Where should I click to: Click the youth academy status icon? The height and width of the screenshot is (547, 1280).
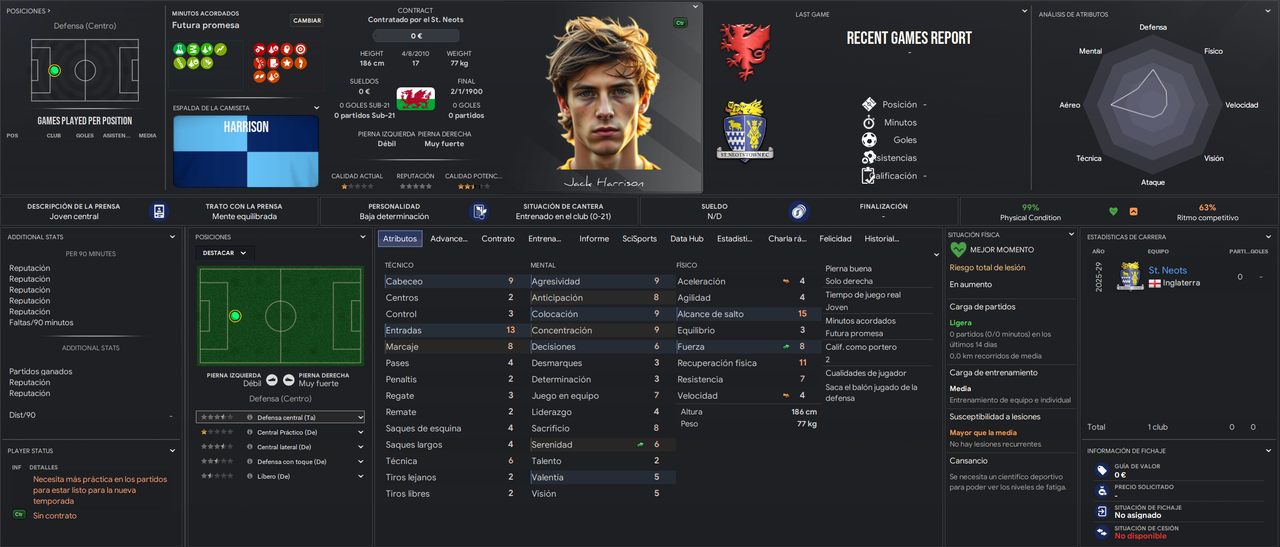[480, 211]
